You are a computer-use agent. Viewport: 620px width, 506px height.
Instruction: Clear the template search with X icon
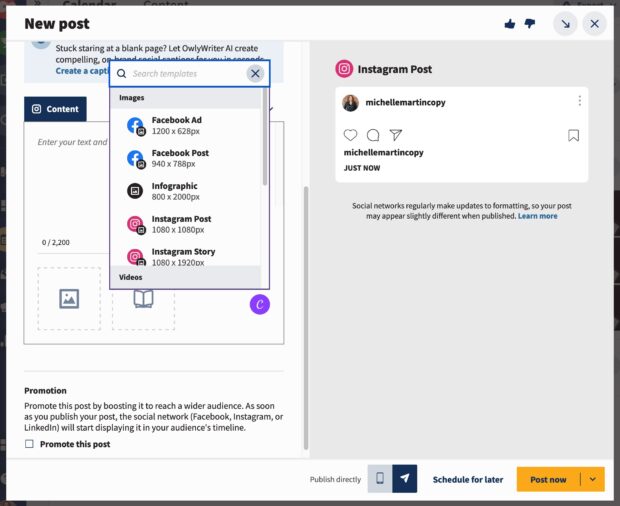(x=255, y=73)
